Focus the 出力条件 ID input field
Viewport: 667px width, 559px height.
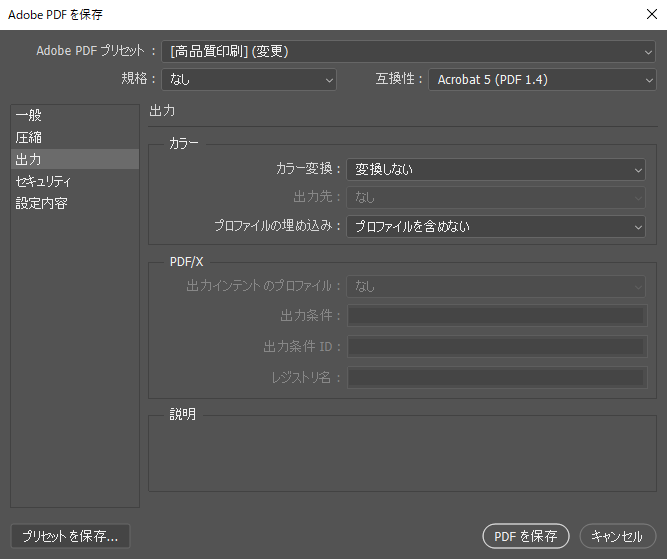(496, 347)
